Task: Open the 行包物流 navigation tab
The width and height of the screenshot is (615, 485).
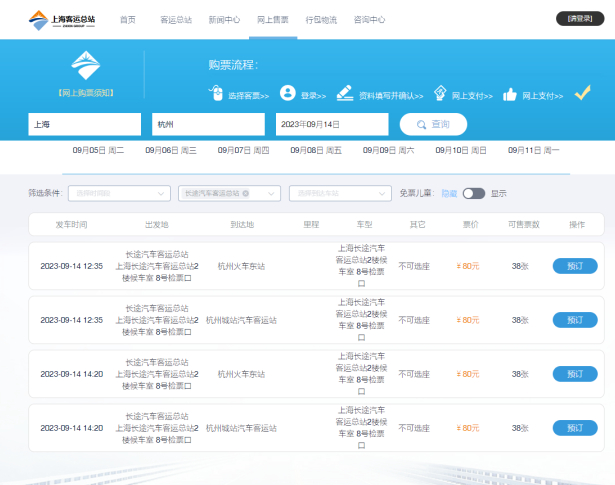Action: [321, 19]
